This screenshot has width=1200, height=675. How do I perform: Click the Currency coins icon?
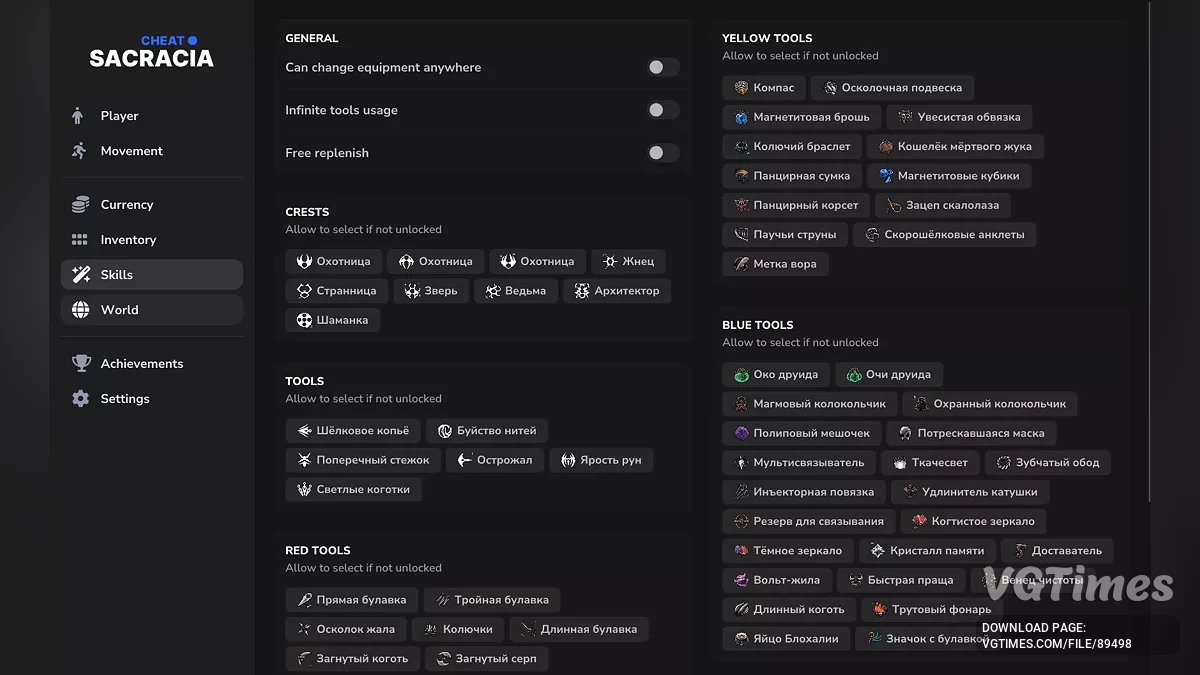tap(80, 204)
